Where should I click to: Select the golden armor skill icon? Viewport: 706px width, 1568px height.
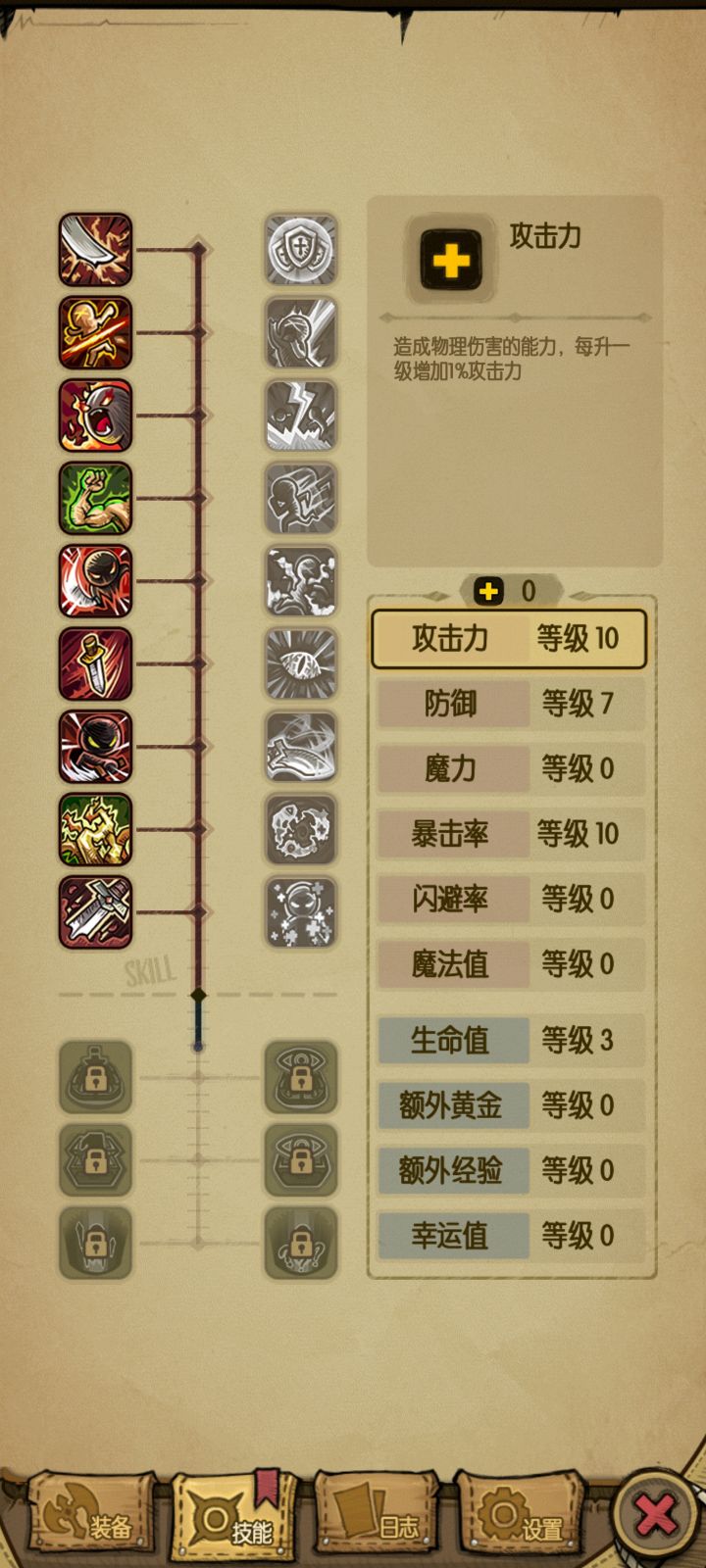95,829
